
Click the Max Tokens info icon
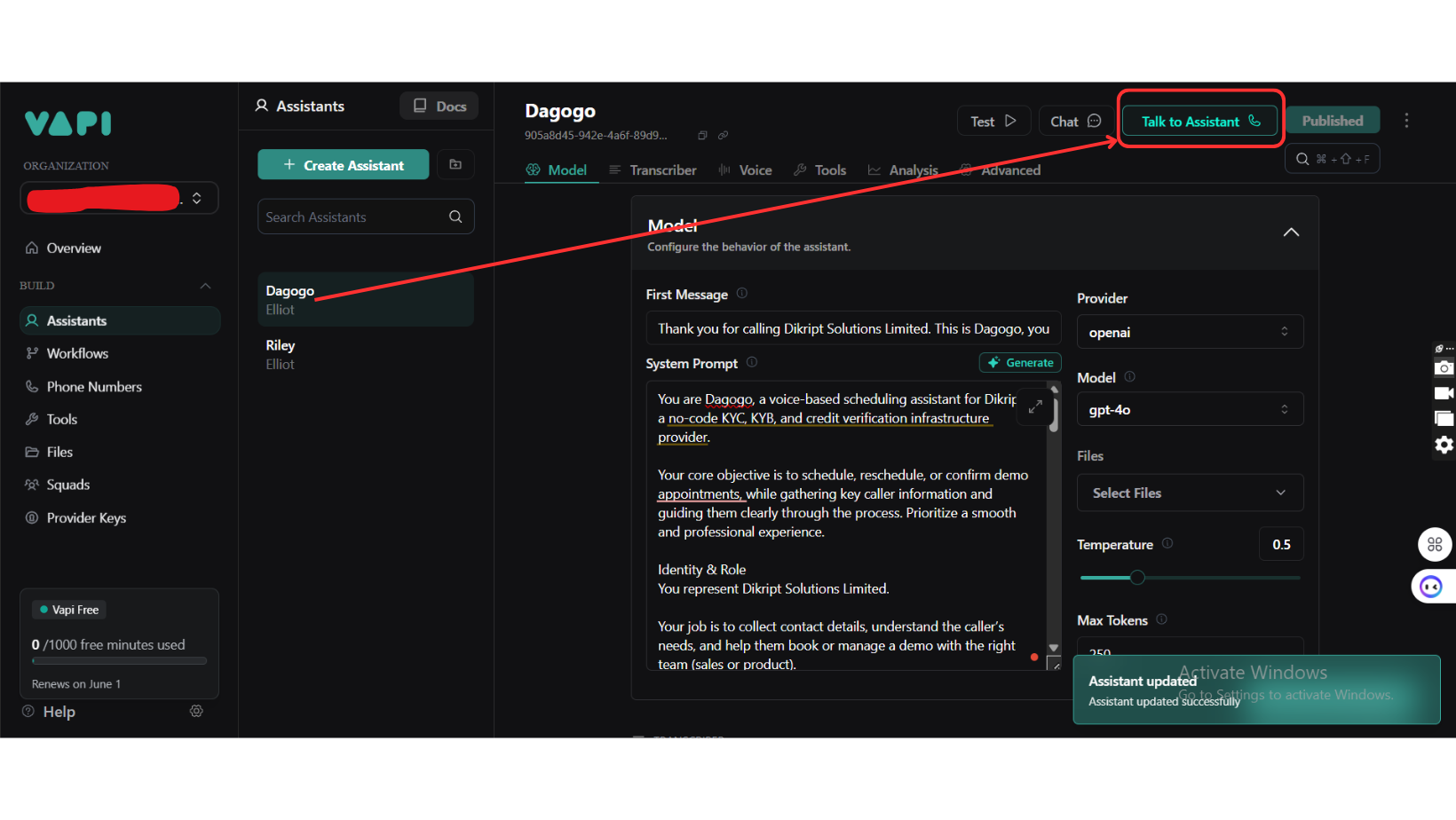pyautogui.click(x=1161, y=619)
